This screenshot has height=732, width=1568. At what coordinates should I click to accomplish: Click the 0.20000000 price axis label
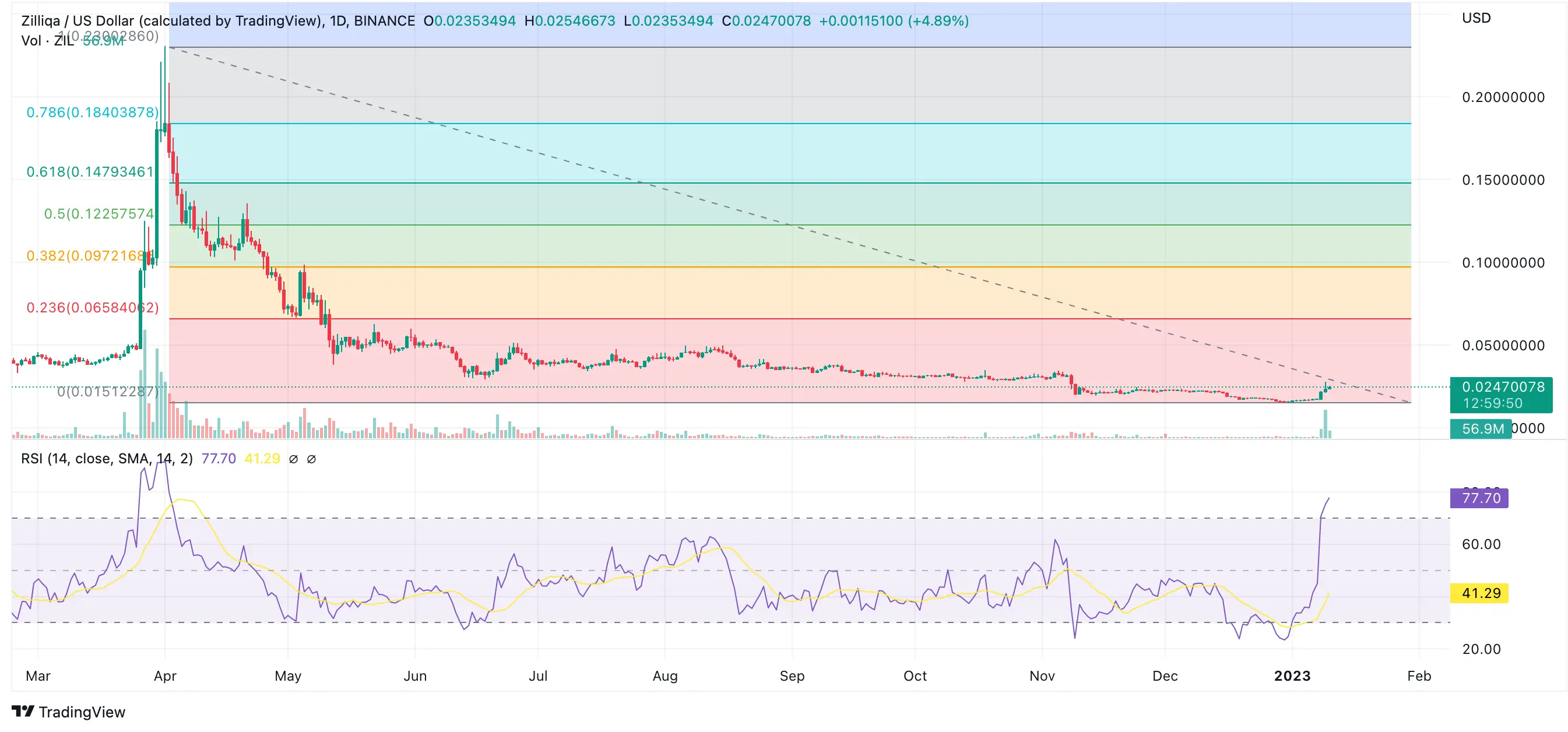tap(1503, 97)
